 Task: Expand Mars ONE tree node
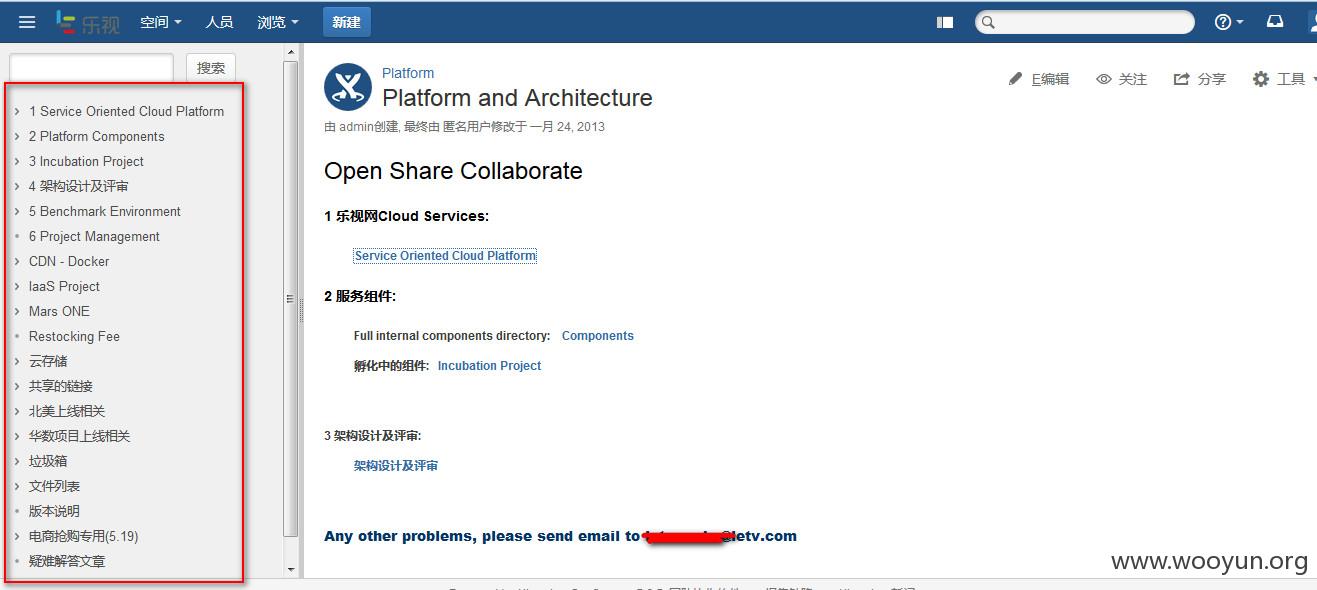[17, 311]
